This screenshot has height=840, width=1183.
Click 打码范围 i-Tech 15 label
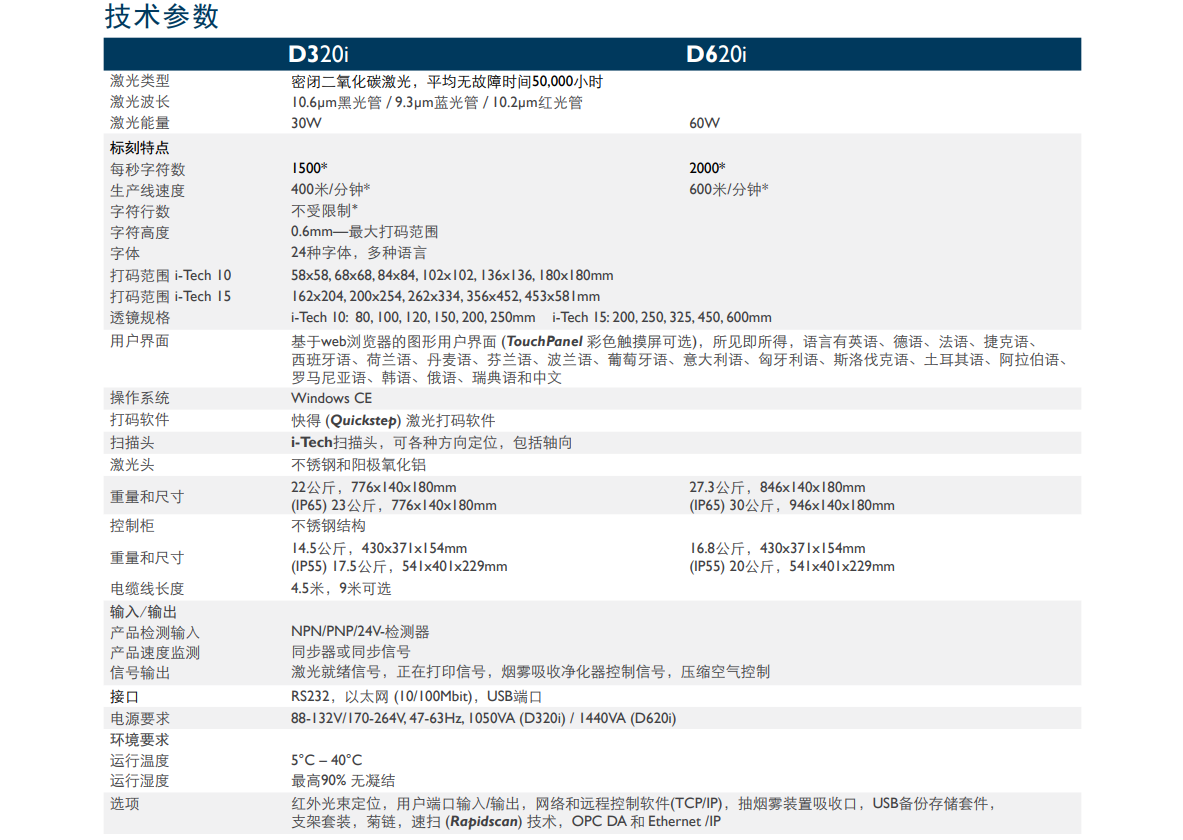coord(171,297)
